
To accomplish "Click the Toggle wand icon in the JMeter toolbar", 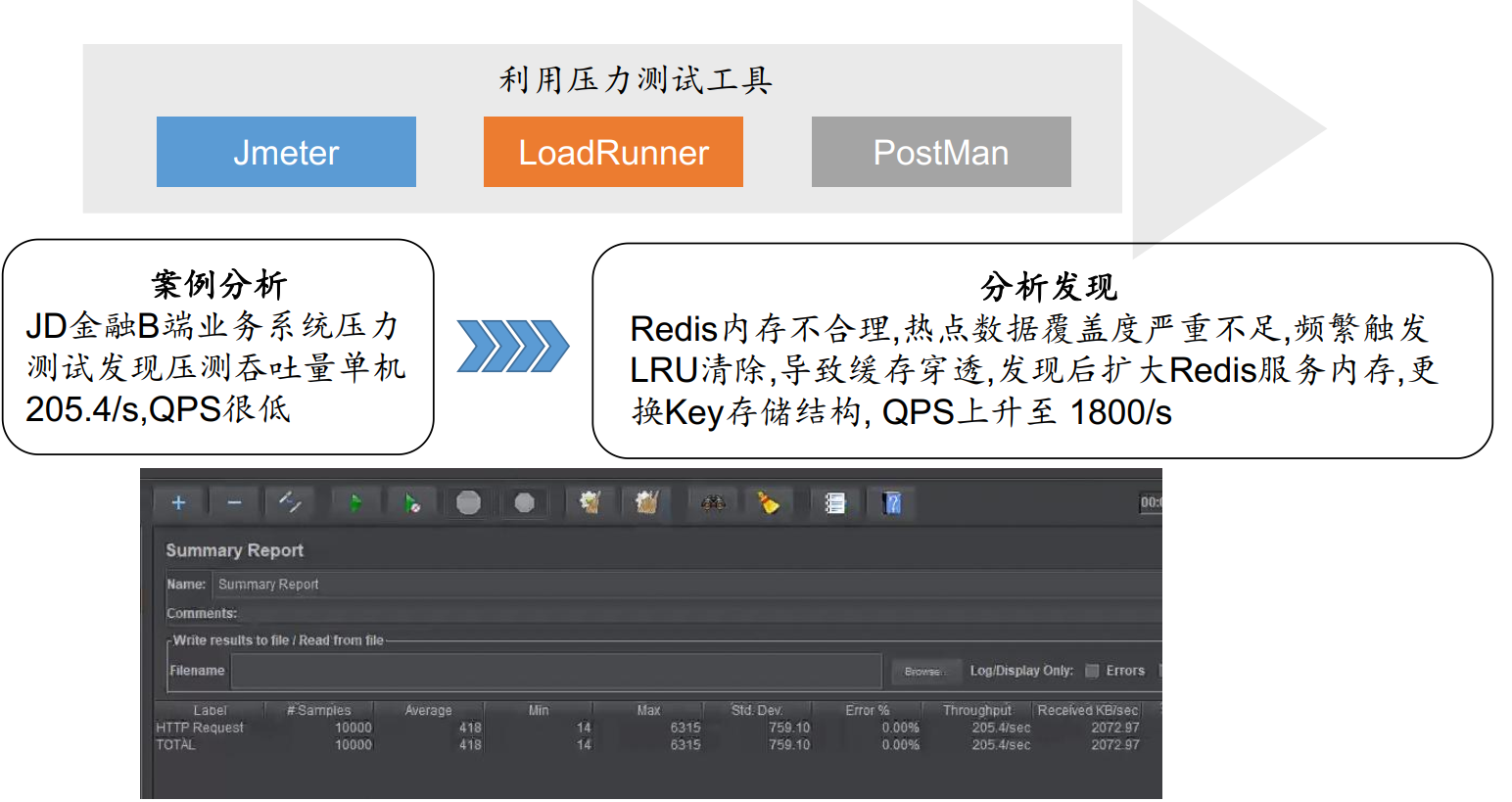I will pyautogui.click(x=290, y=503).
